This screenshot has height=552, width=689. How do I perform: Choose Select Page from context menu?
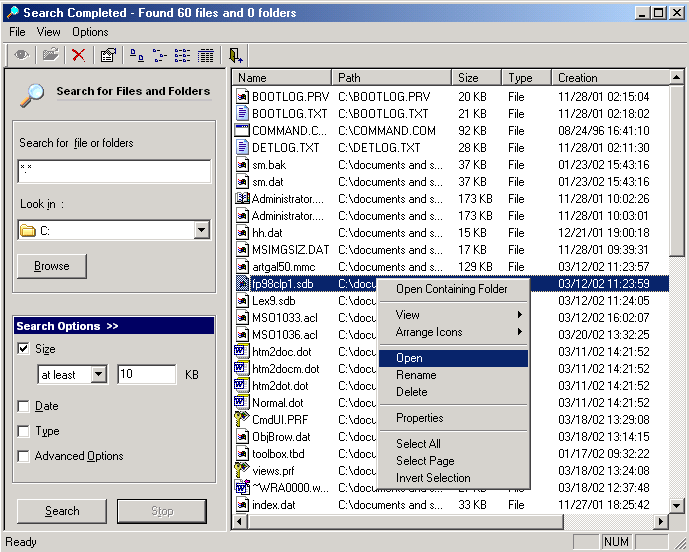click(454, 461)
